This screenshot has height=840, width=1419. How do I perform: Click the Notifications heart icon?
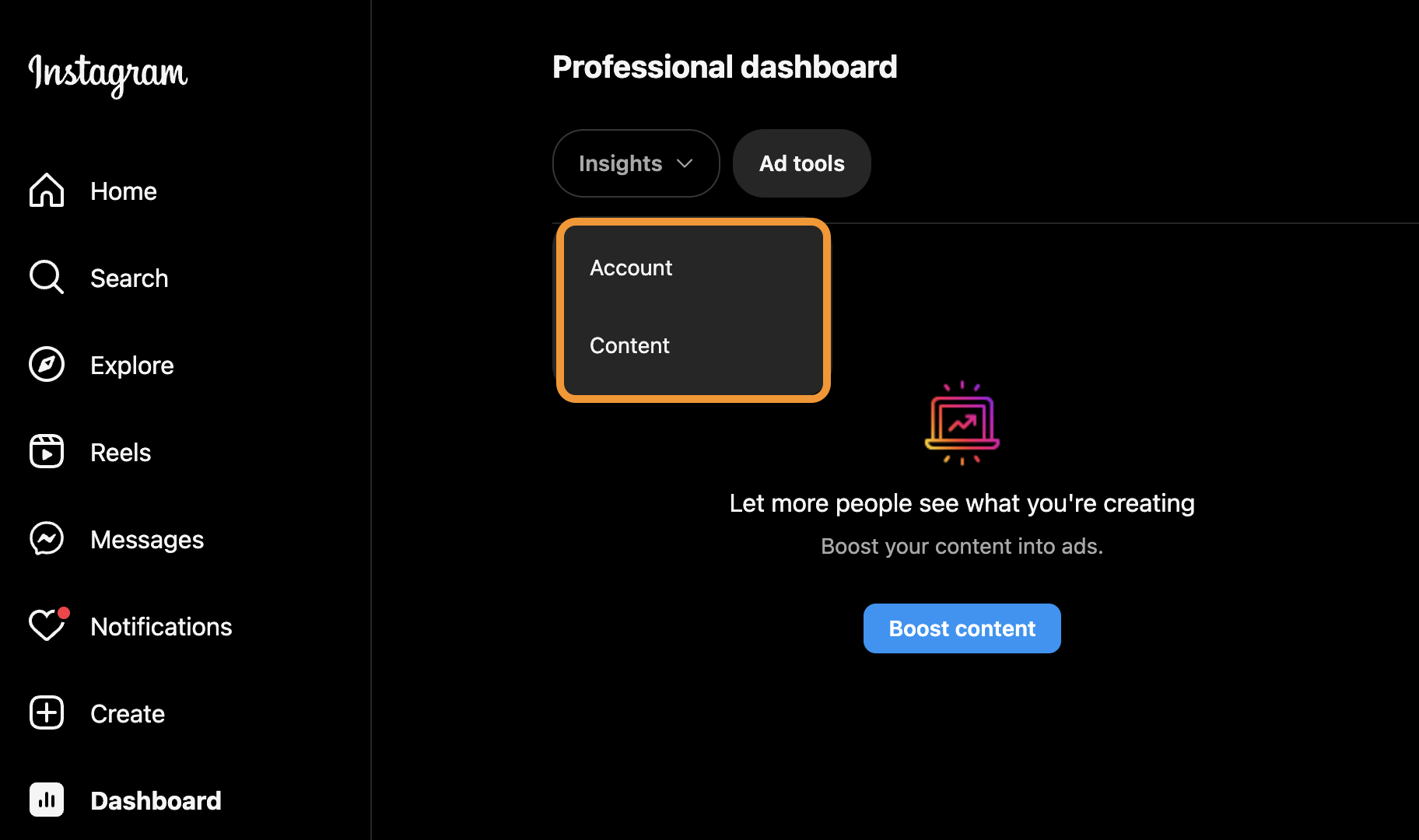click(47, 626)
